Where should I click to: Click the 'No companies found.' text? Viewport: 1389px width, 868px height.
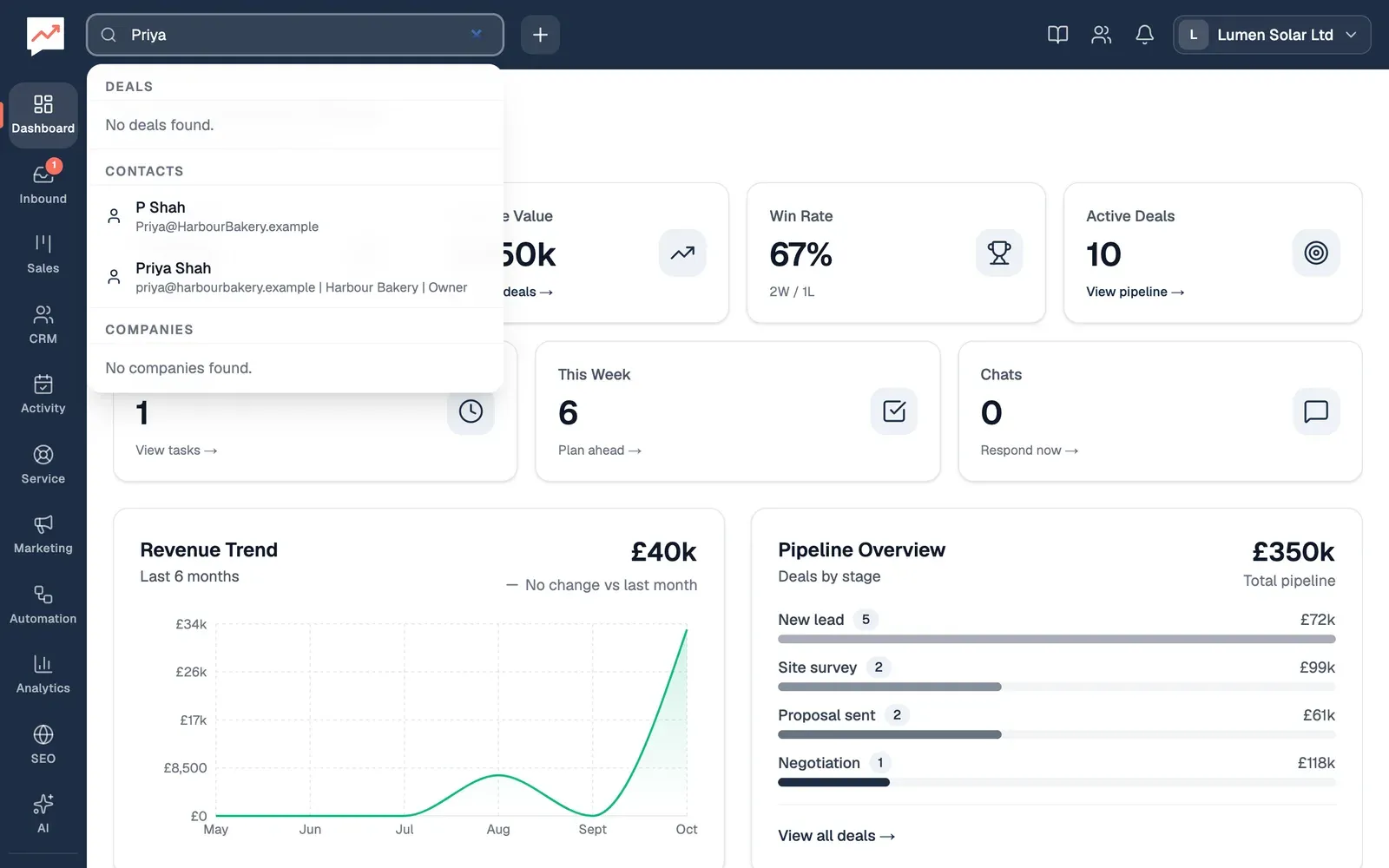(x=179, y=368)
